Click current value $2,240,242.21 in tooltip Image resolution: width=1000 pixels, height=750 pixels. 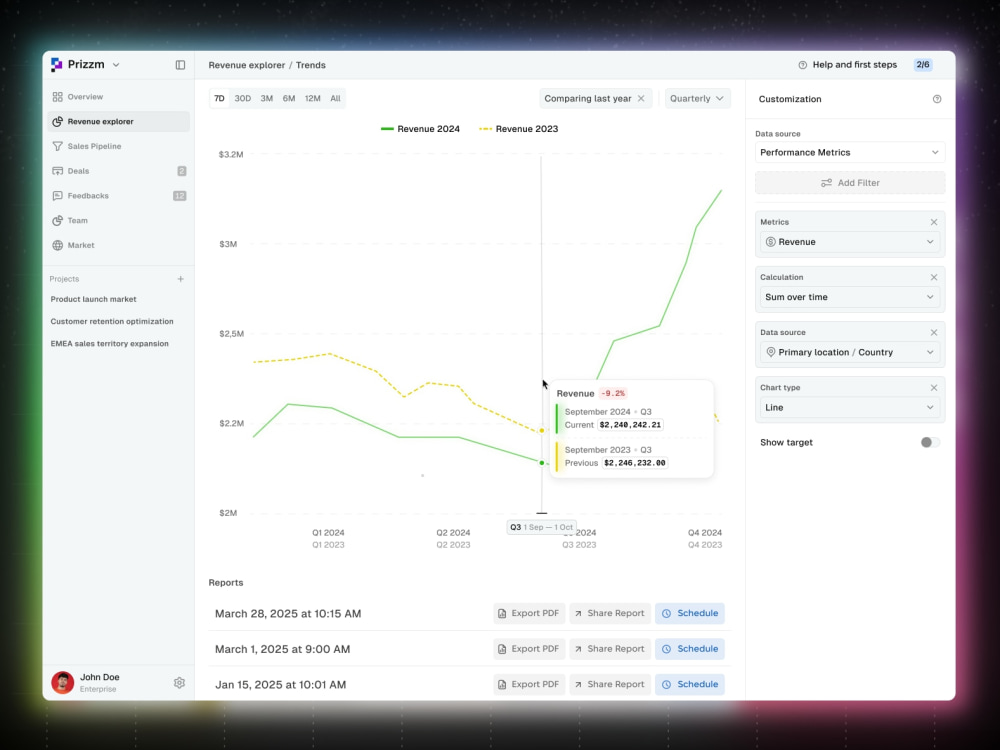(630, 425)
